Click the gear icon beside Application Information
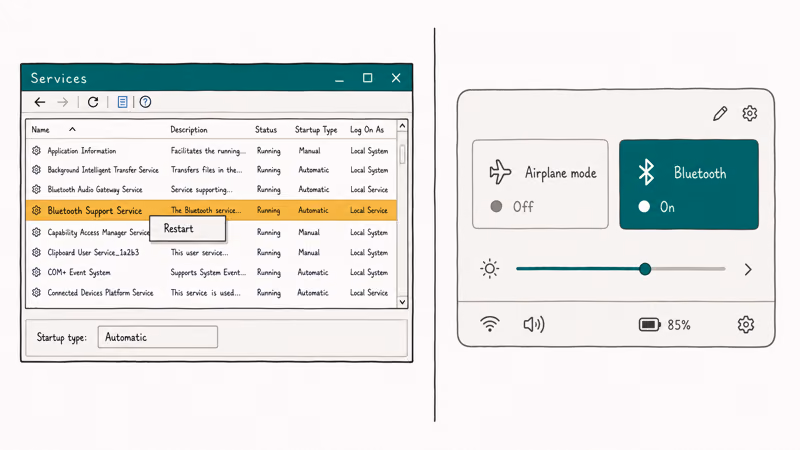Screen dimensions: 800x450 36,151
